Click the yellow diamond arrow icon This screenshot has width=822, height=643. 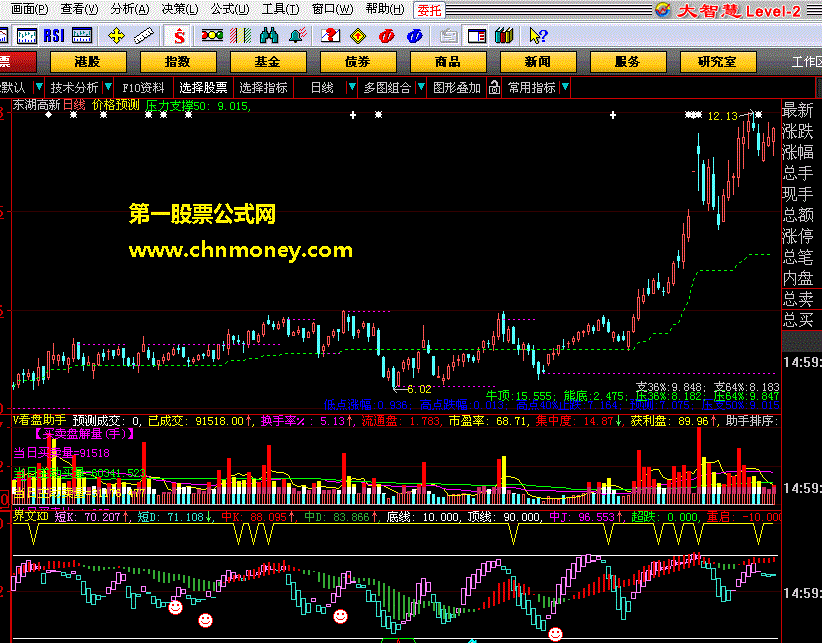pyautogui.click(x=358, y=36)
